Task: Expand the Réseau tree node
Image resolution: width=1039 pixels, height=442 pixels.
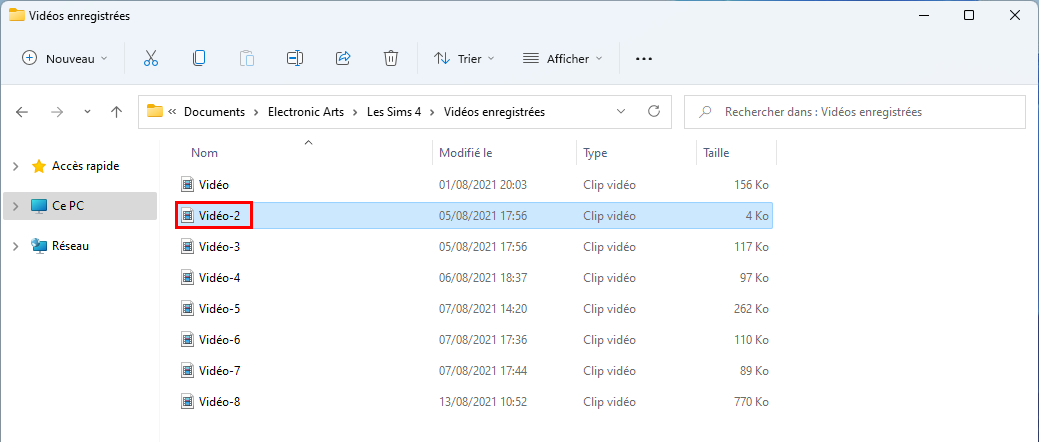Action: point(15,246)
